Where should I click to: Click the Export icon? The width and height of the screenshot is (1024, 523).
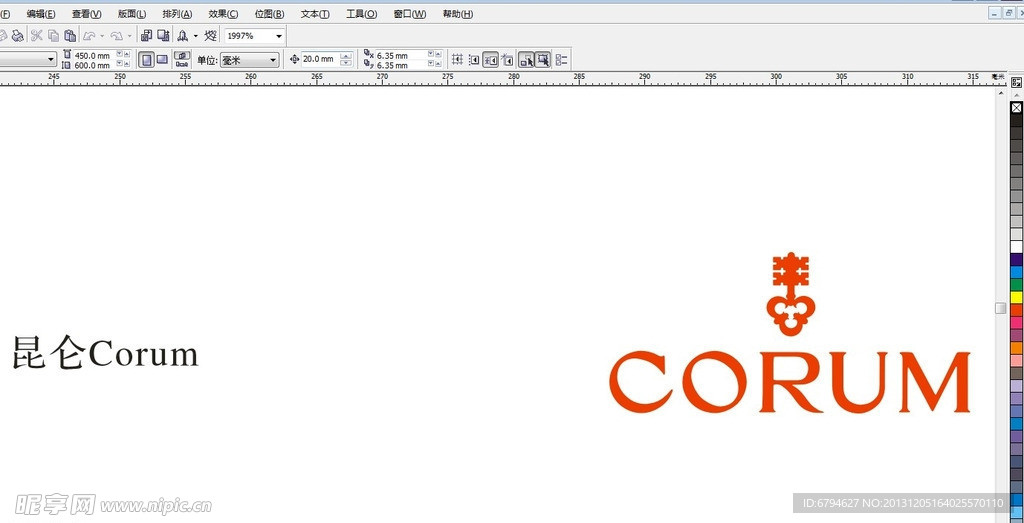coord(163,35)
